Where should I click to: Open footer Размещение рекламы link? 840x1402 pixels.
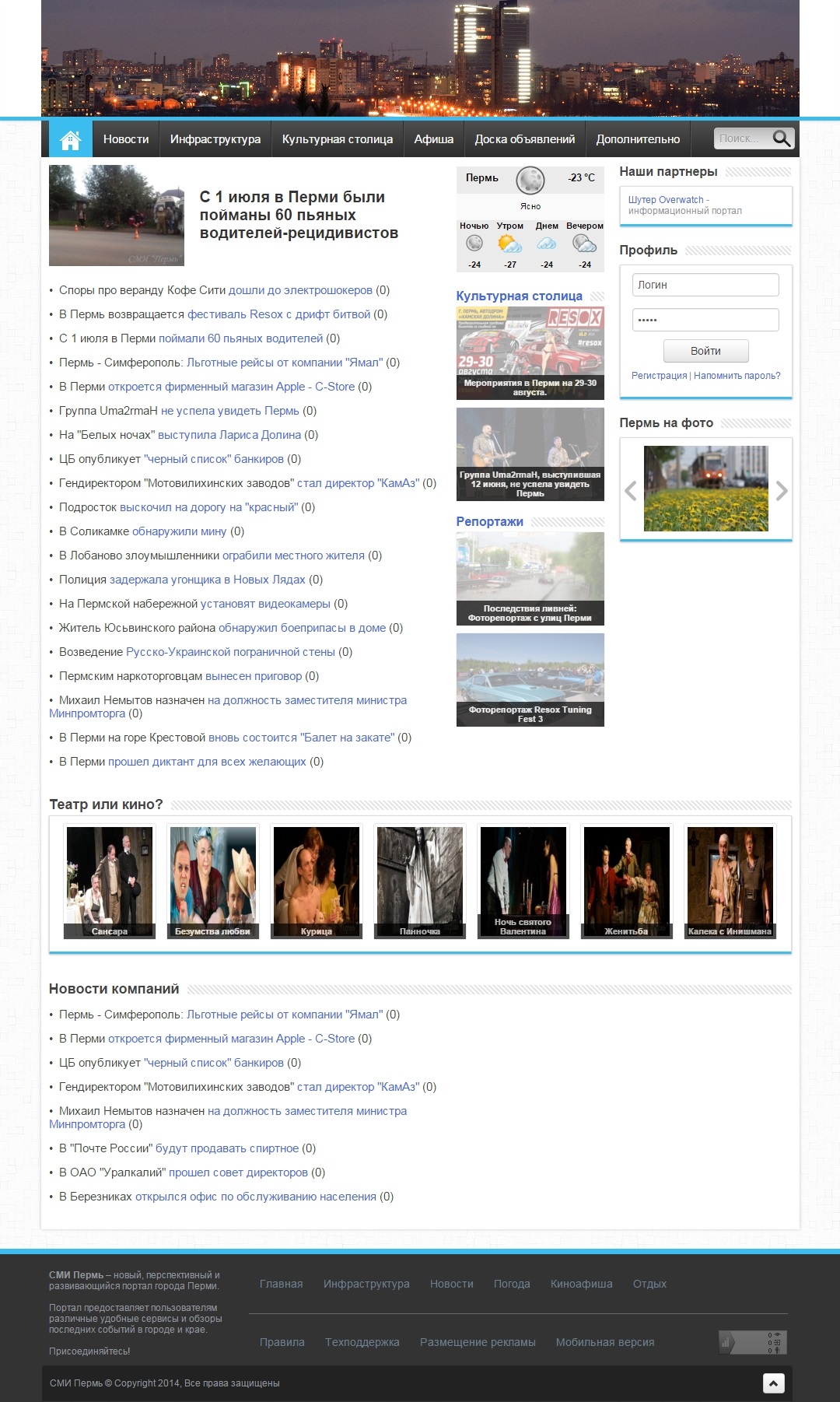(478, 1342)
